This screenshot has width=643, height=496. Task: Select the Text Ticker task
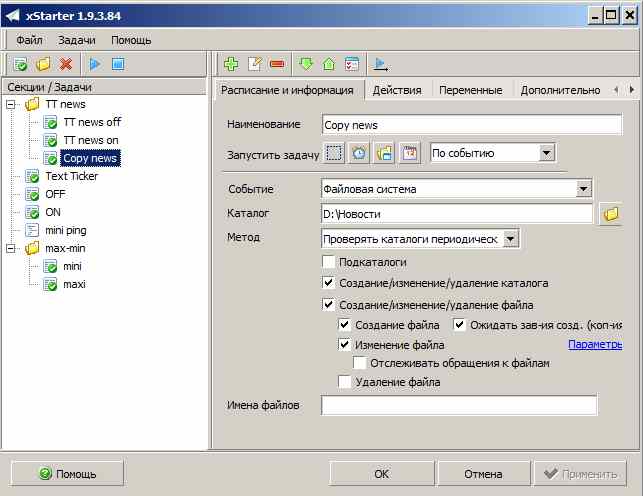pyautogui.click(x=72, y=176)
